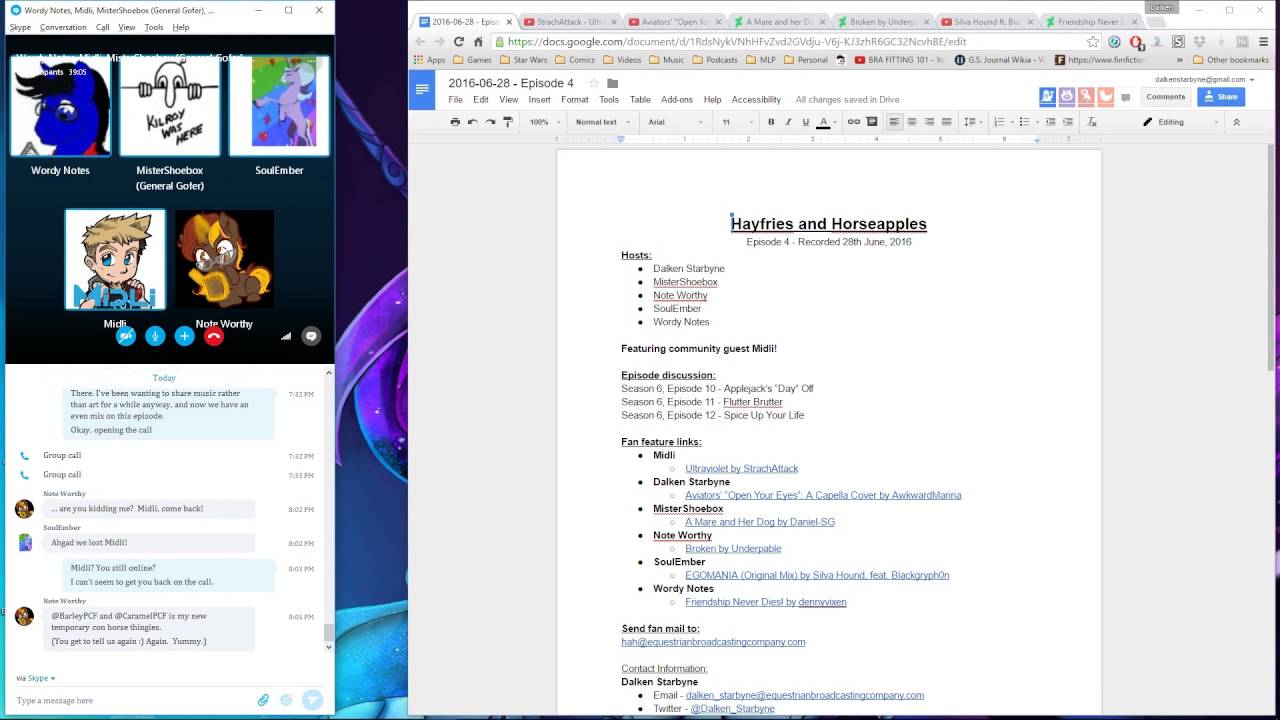Open Tools menu in Skype window
The image size is (1280, 720).
[x=154, y=27]
